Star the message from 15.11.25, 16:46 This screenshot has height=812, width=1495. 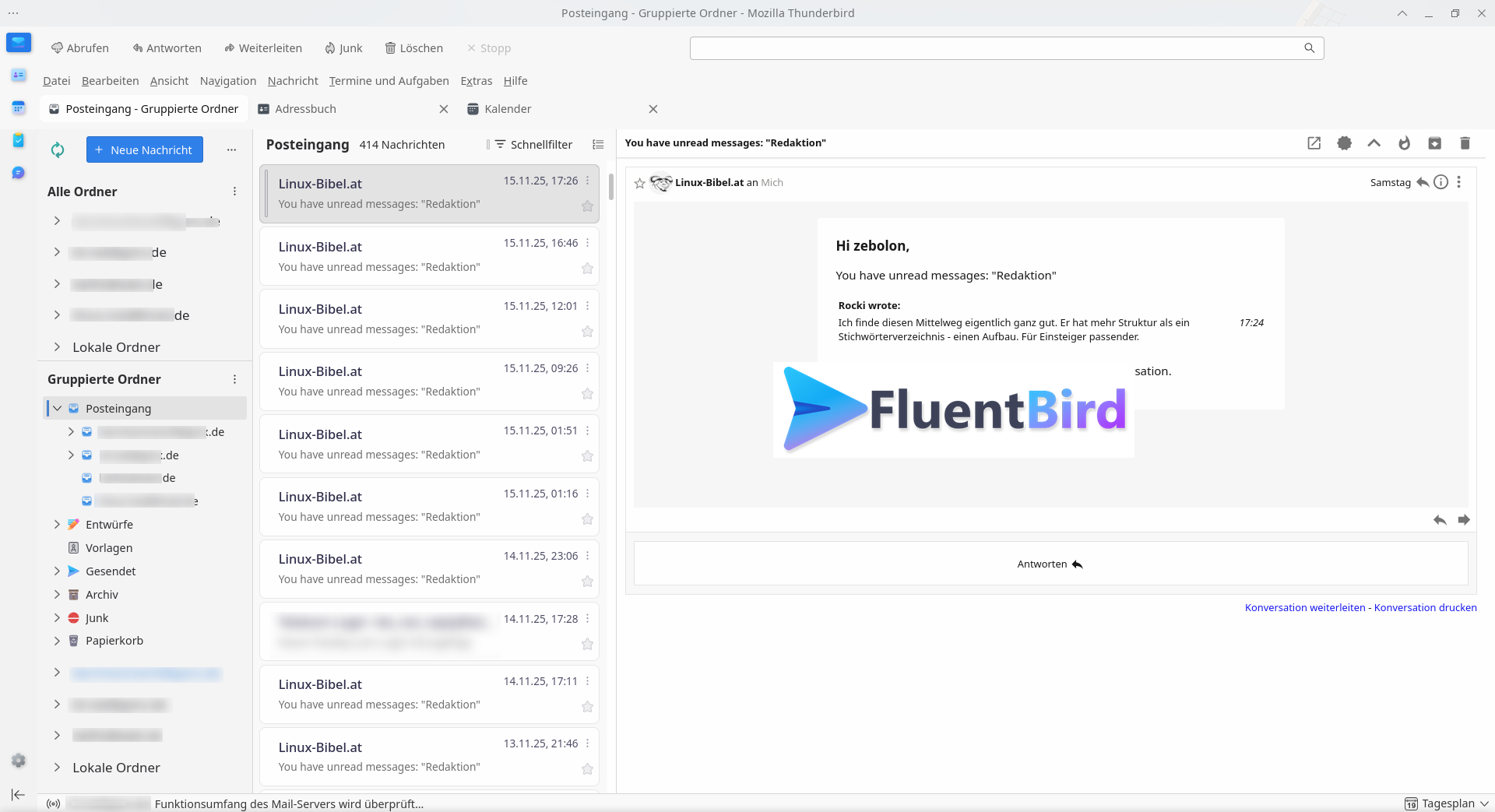[x=587, y=269]
